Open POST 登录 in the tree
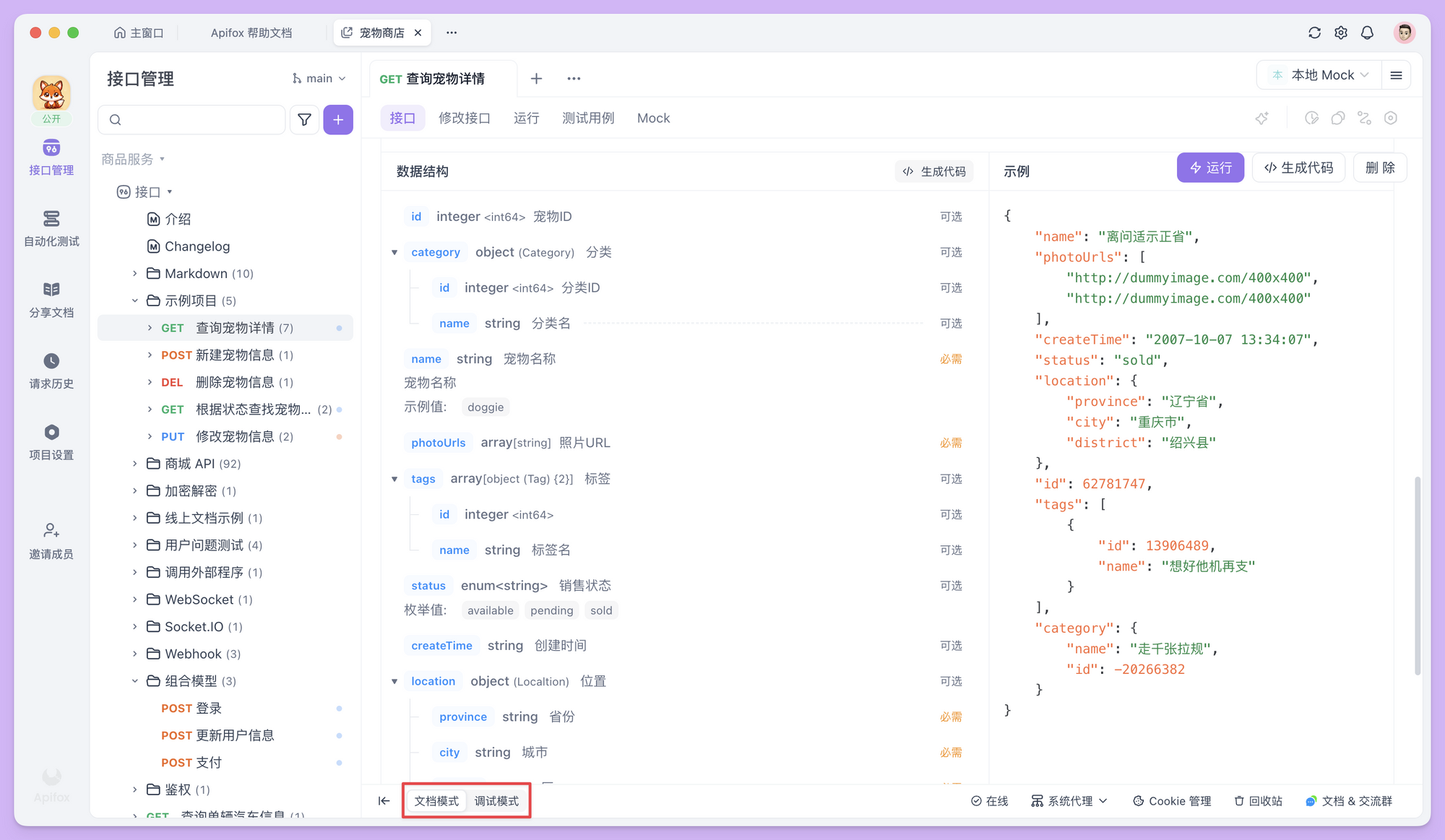 click(226, 709)
